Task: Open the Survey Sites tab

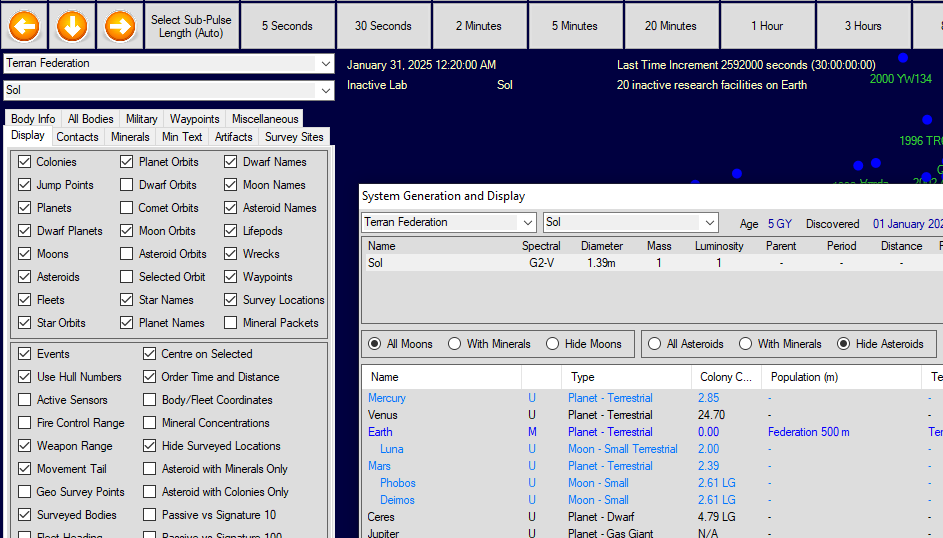Action: tap(294, 137)
